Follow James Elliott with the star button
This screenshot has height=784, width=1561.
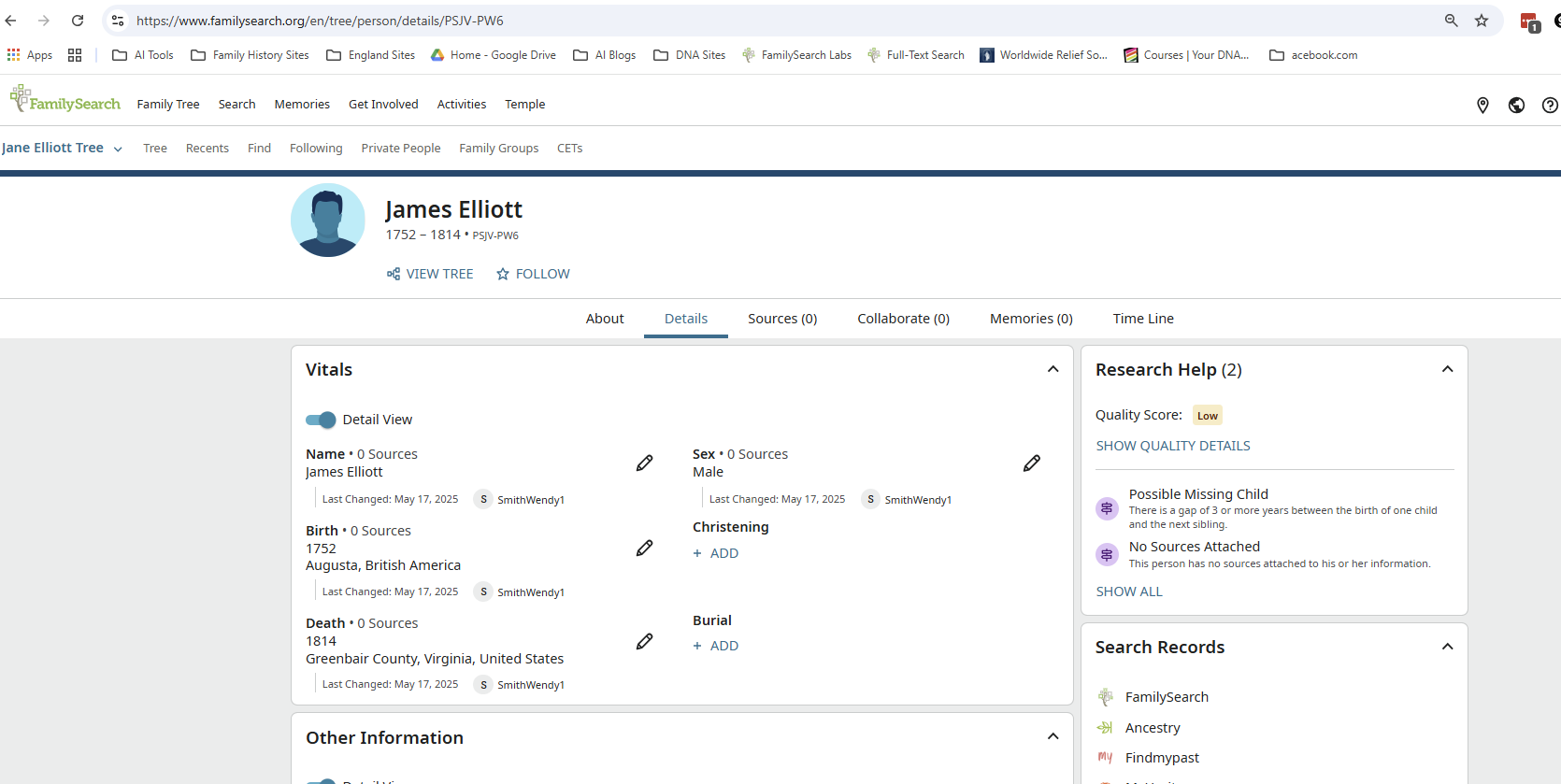[x=533, y=274]
